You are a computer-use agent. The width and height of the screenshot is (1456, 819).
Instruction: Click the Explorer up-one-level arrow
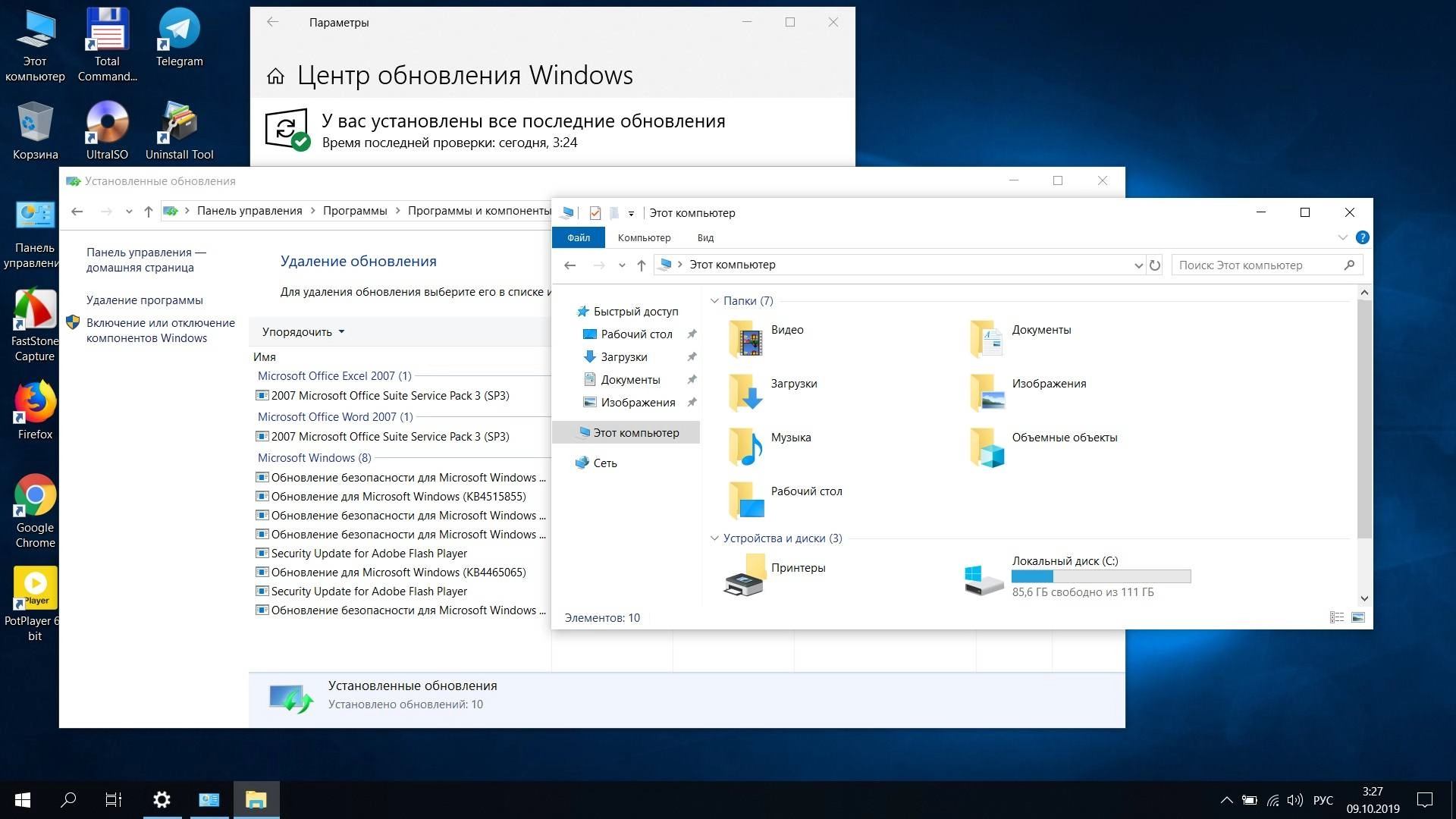coord(642,265)
